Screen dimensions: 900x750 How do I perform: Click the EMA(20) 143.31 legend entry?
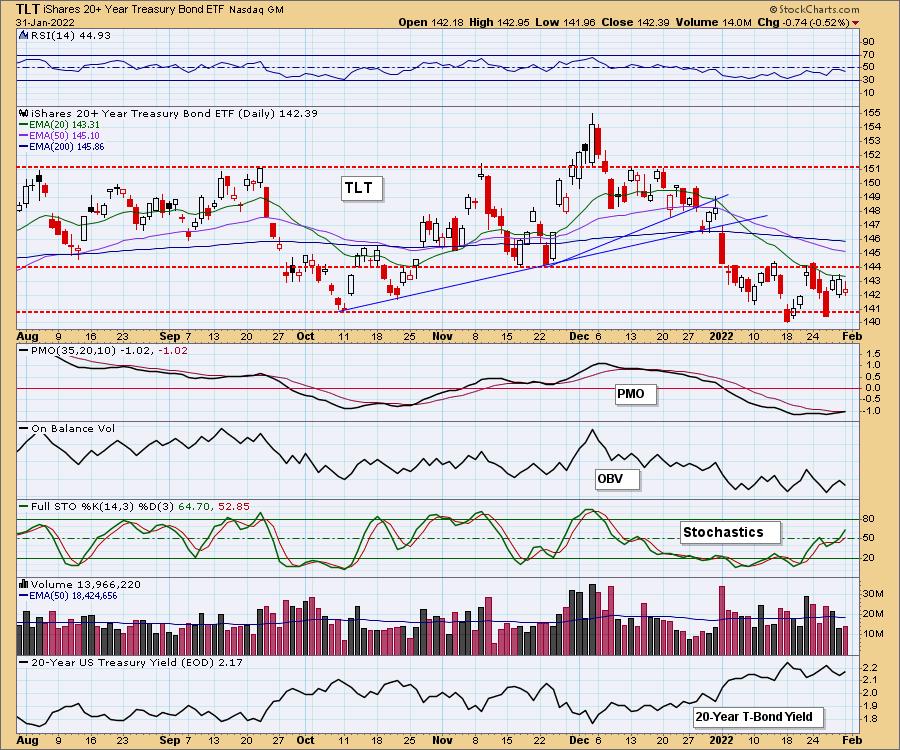coord(60,125)
